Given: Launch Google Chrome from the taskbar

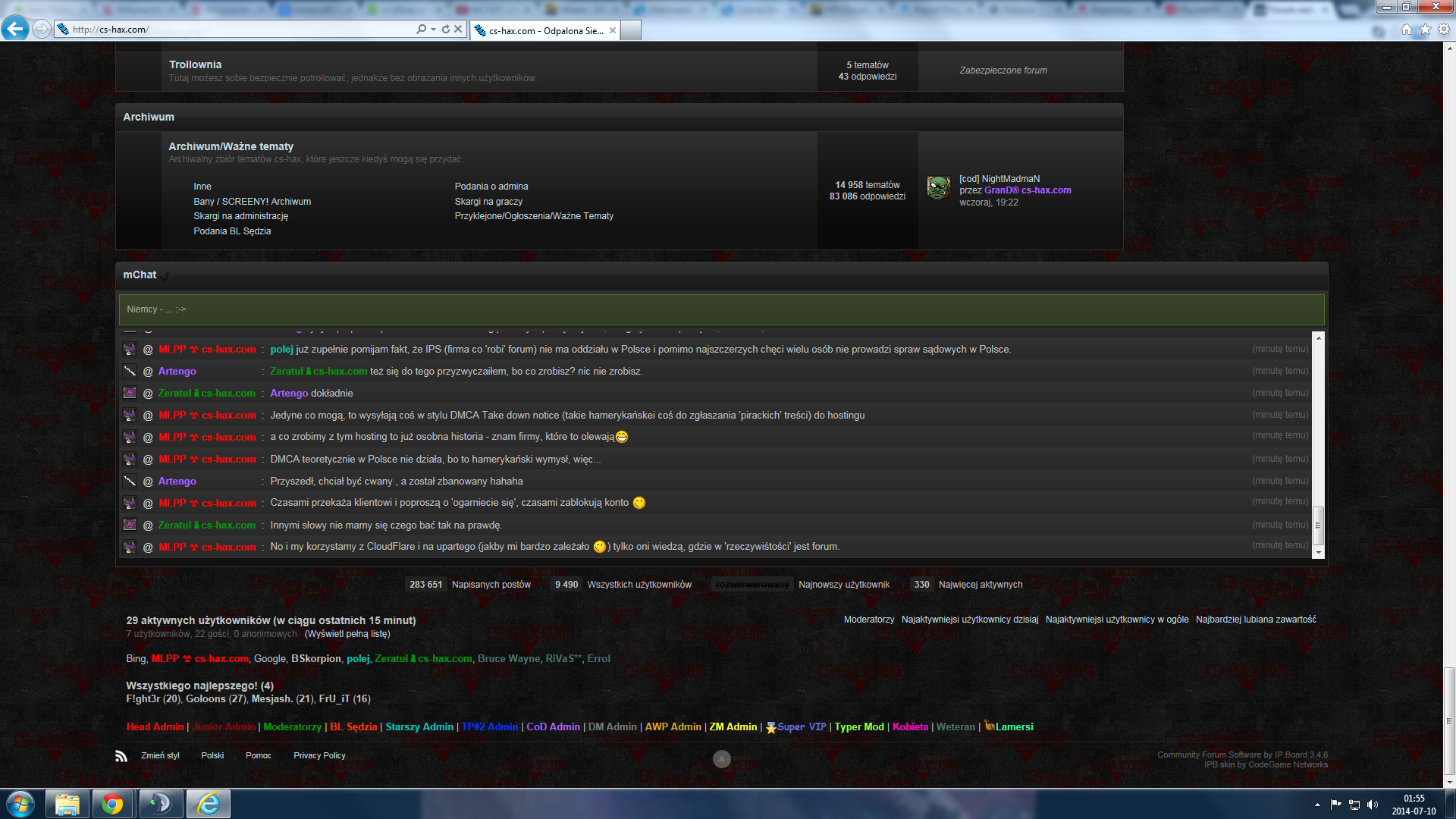Looking at the screenshot, I should [112, 804].
